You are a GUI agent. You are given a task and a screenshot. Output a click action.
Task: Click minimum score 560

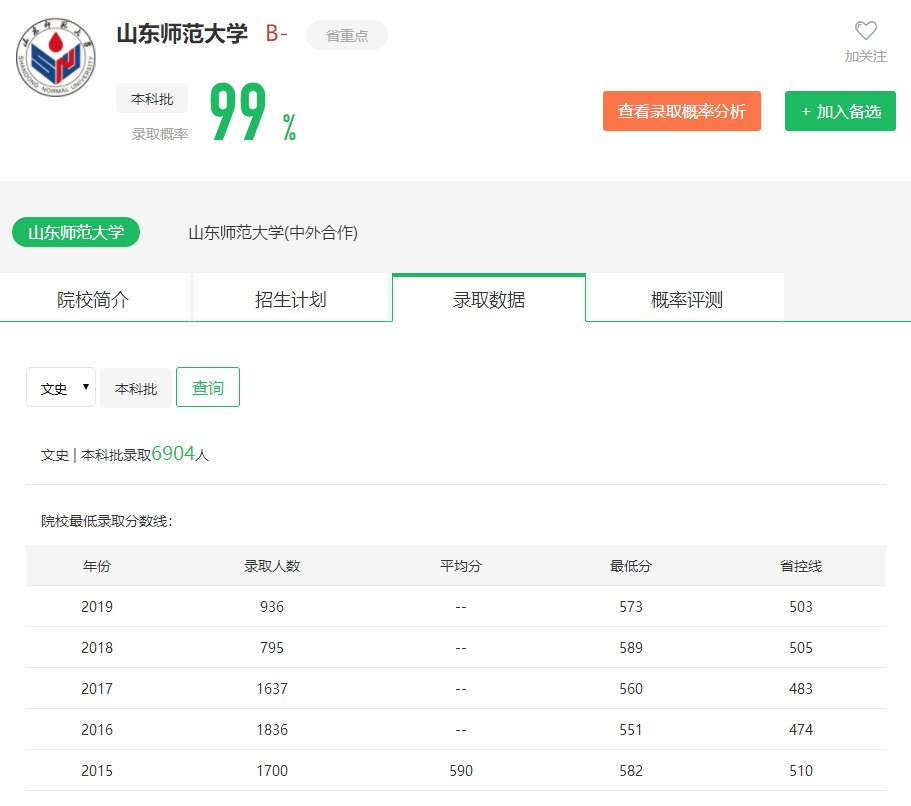coord(631,689)
